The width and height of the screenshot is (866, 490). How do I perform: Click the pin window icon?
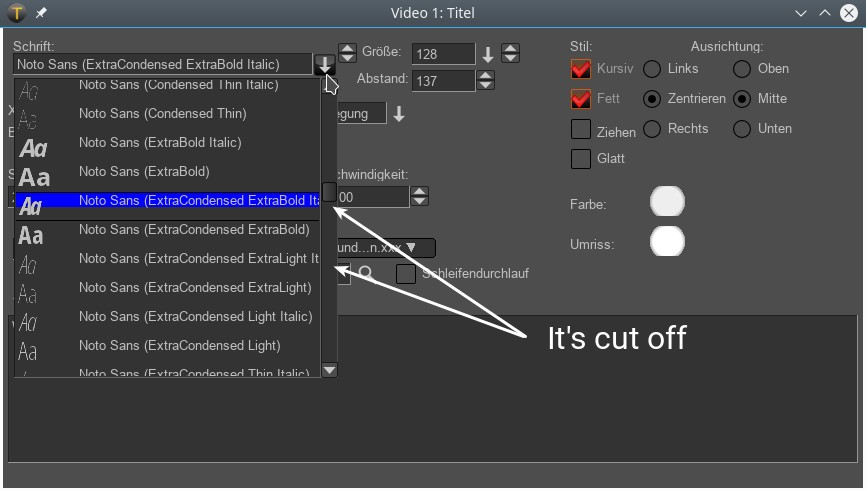(x=41, y=13)
